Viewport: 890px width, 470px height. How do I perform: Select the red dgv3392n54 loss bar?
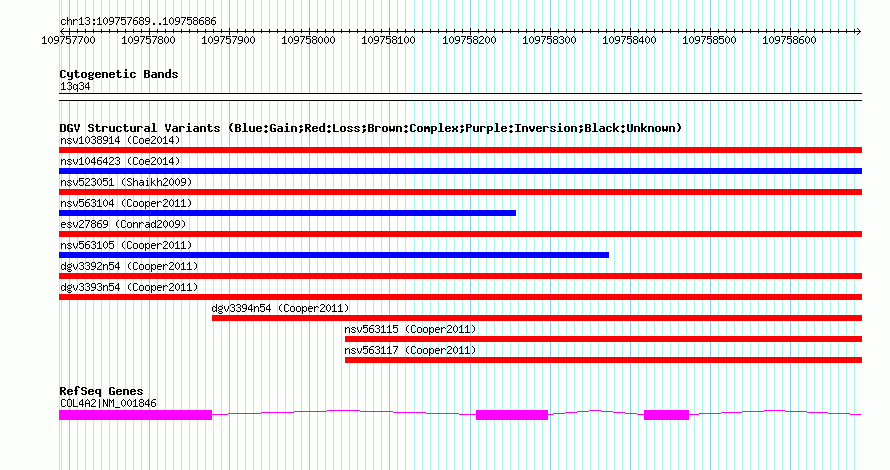(460, 276)
